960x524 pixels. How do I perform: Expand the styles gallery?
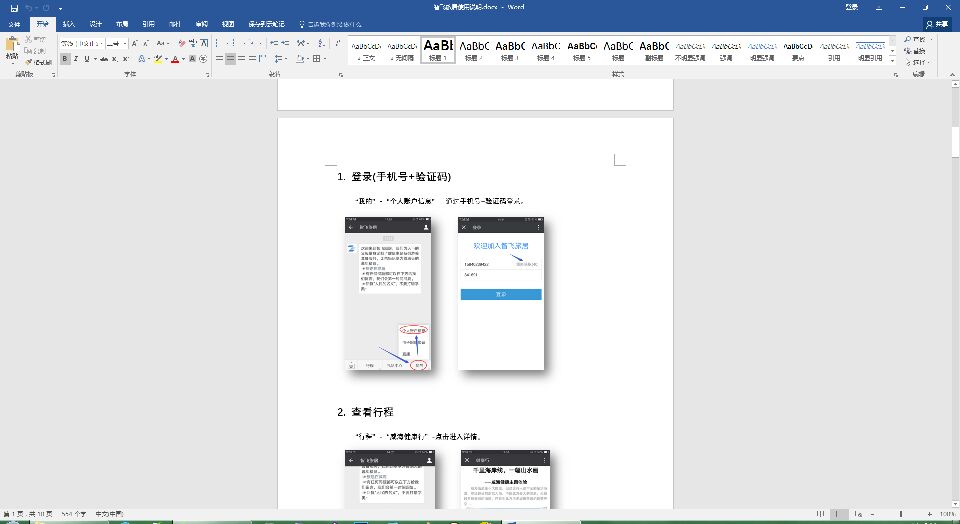click(895, 60)
